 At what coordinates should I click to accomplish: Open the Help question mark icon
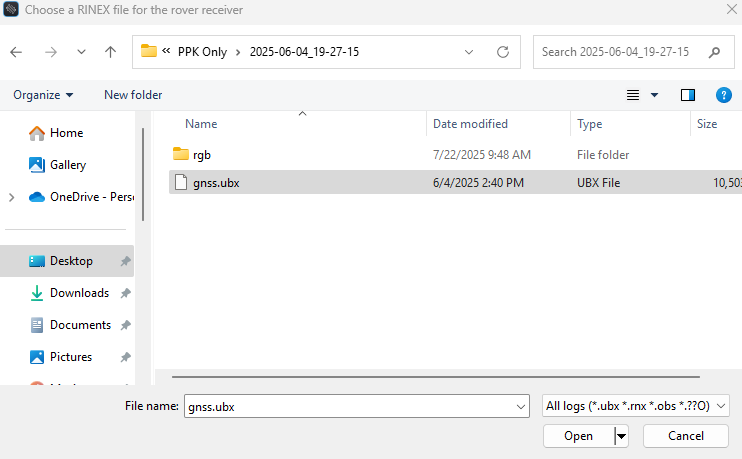pos(724,95)
